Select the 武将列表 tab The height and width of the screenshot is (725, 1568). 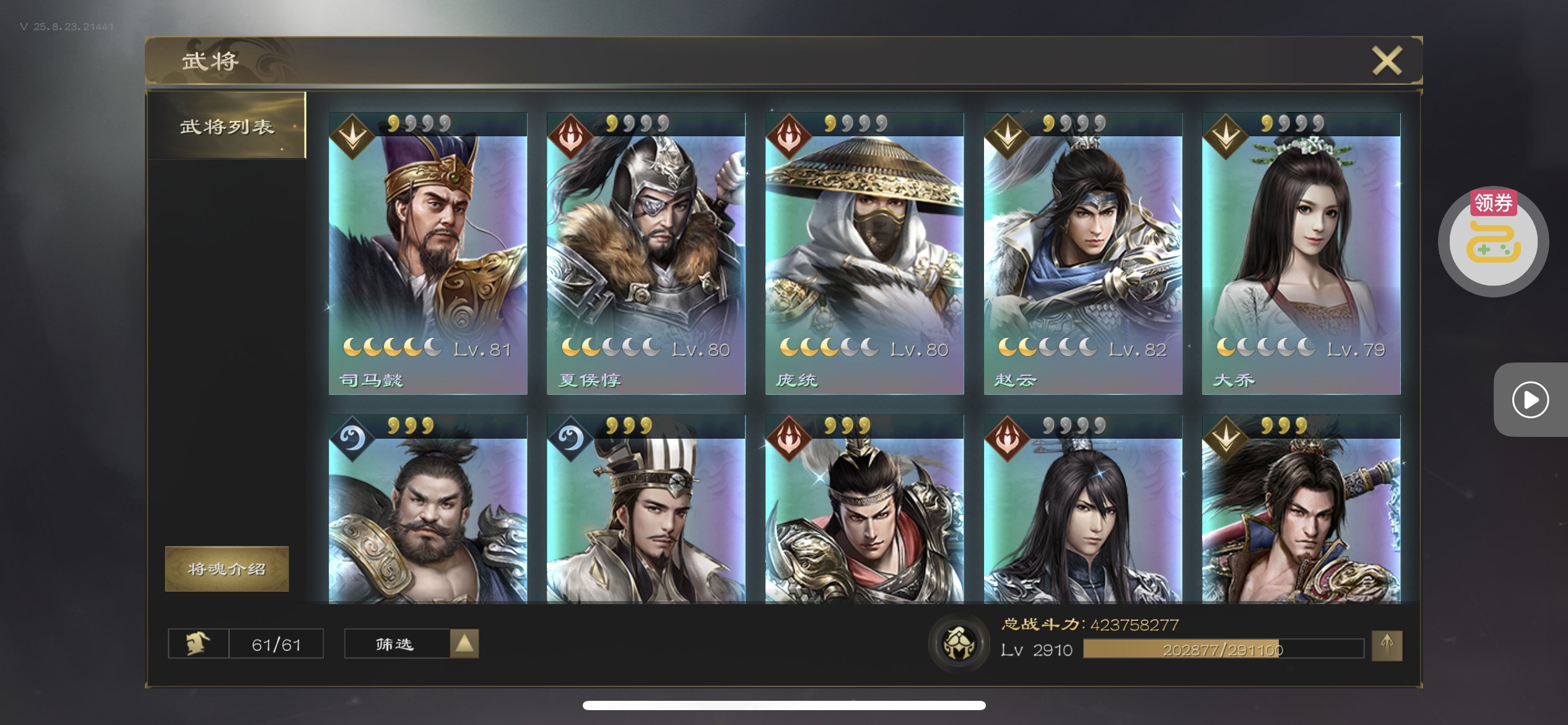pyautogui.click(x=227, y=126)
